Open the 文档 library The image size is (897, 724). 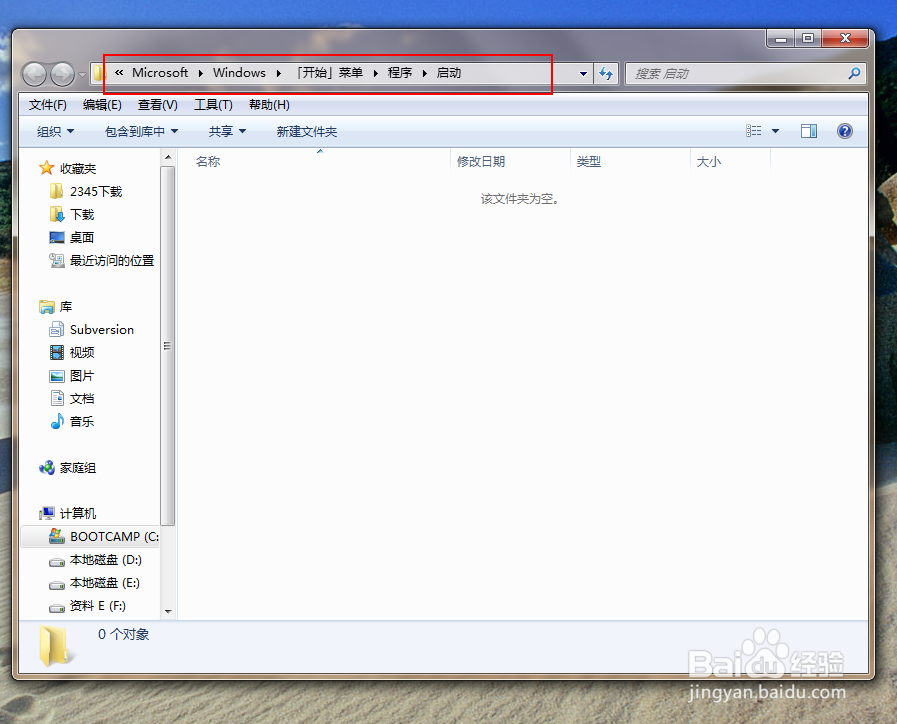pyautogui.click(x=72, y=399)
